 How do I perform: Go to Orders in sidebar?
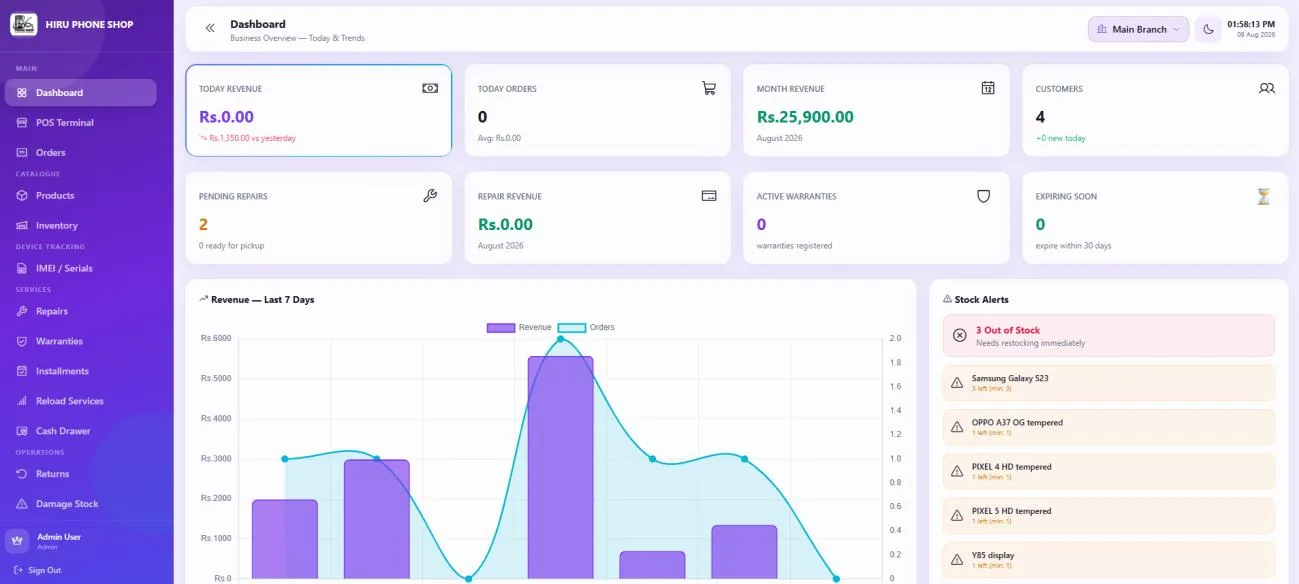pyautogui.click(x=81, y=152)
